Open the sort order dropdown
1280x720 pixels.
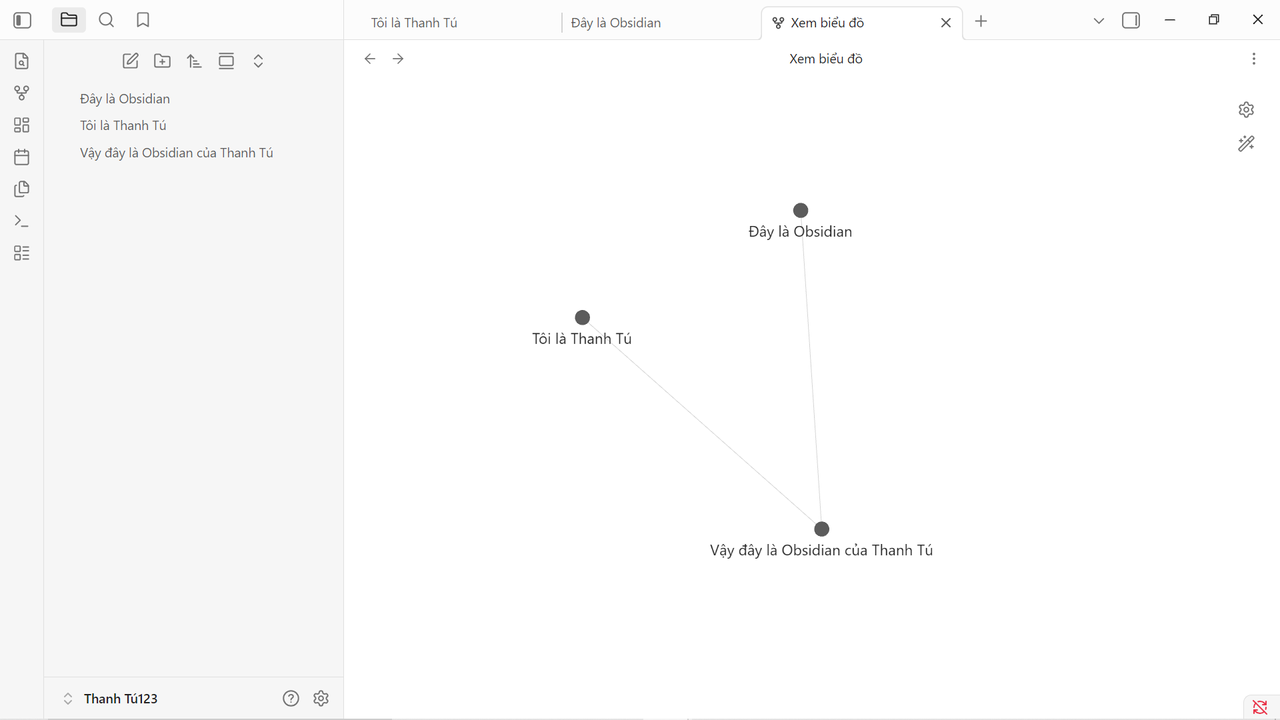[x=194, y=61]
